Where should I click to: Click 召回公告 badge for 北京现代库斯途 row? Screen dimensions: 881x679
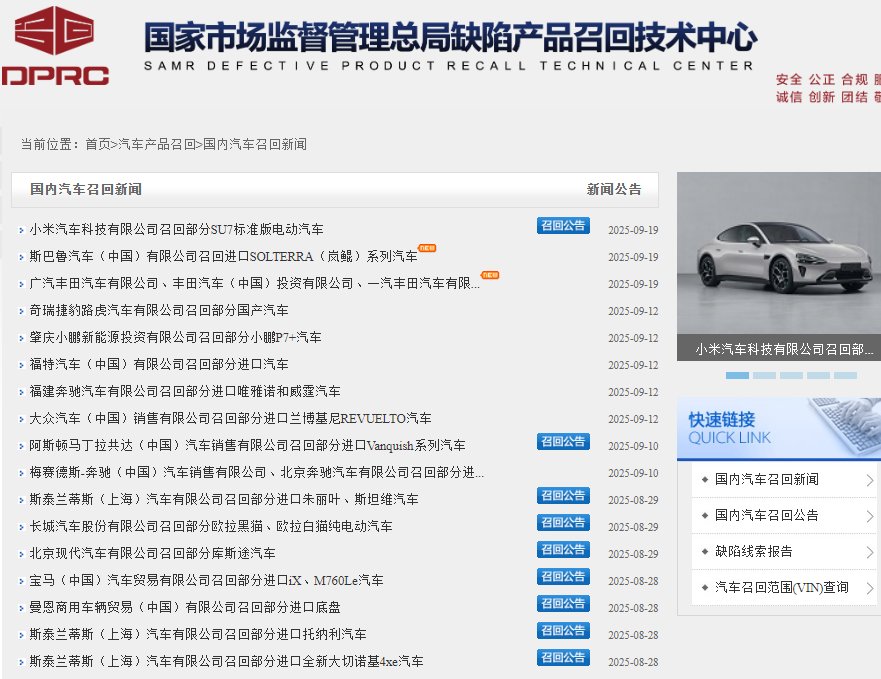(x=563, y=550)
